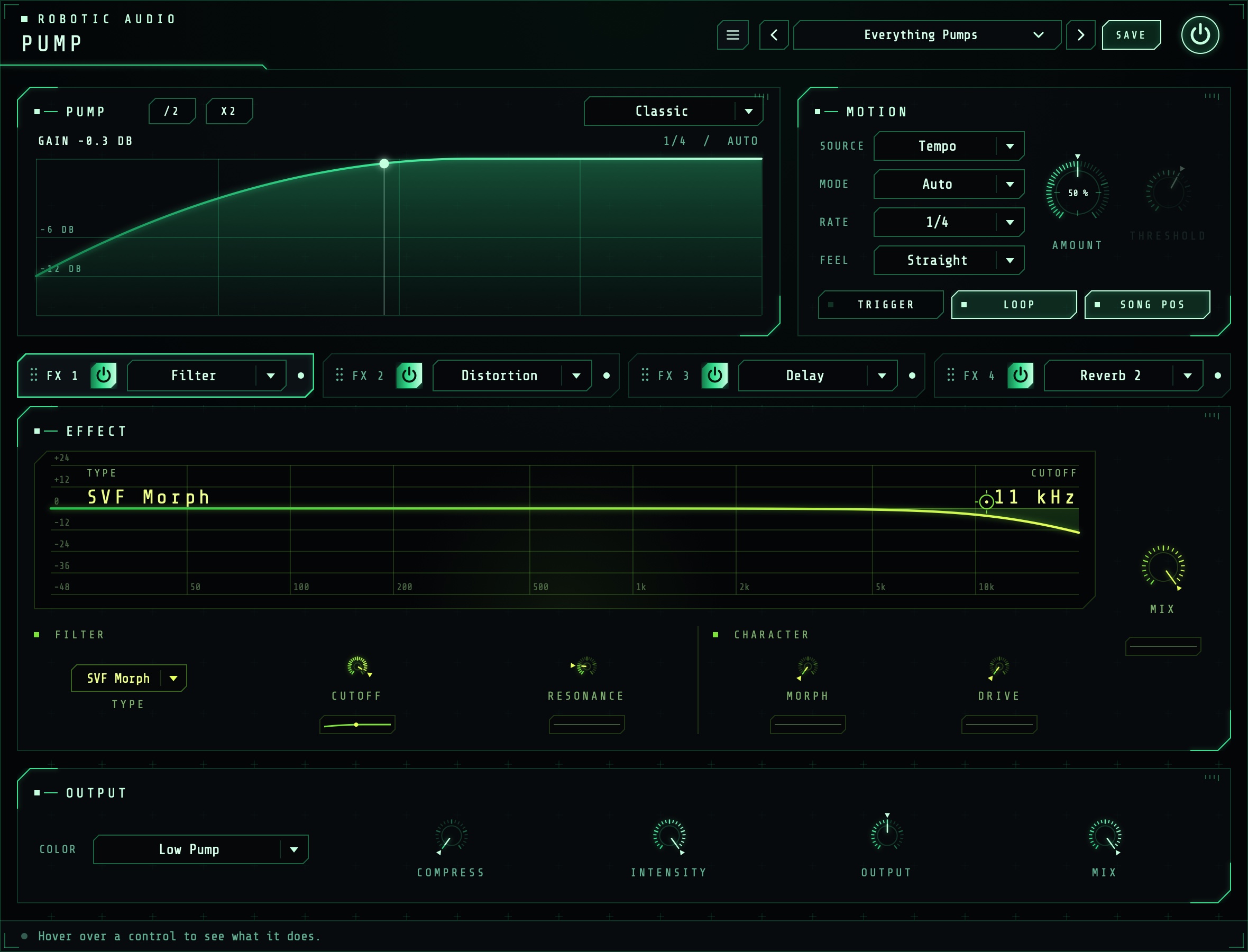Click the MORPH modulation slot
1248x952 pixels.
pyautogui.click(x=808, y=725)
